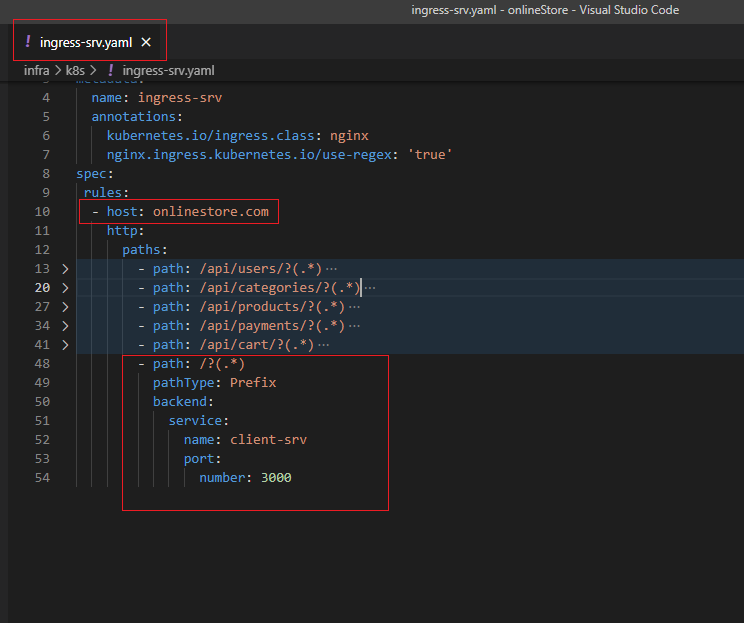Click the ellipsis after the /api/cart path

pos(323,345)
